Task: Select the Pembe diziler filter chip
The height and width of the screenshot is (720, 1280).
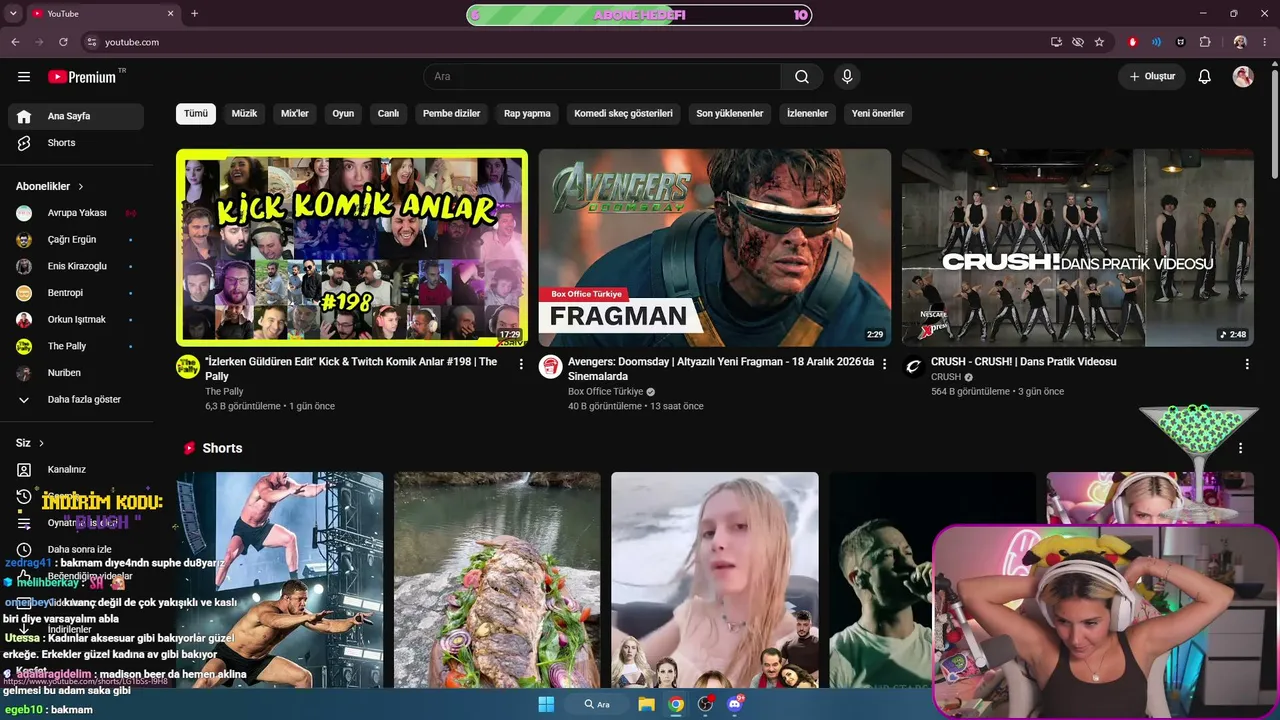Action: (452, 114)
